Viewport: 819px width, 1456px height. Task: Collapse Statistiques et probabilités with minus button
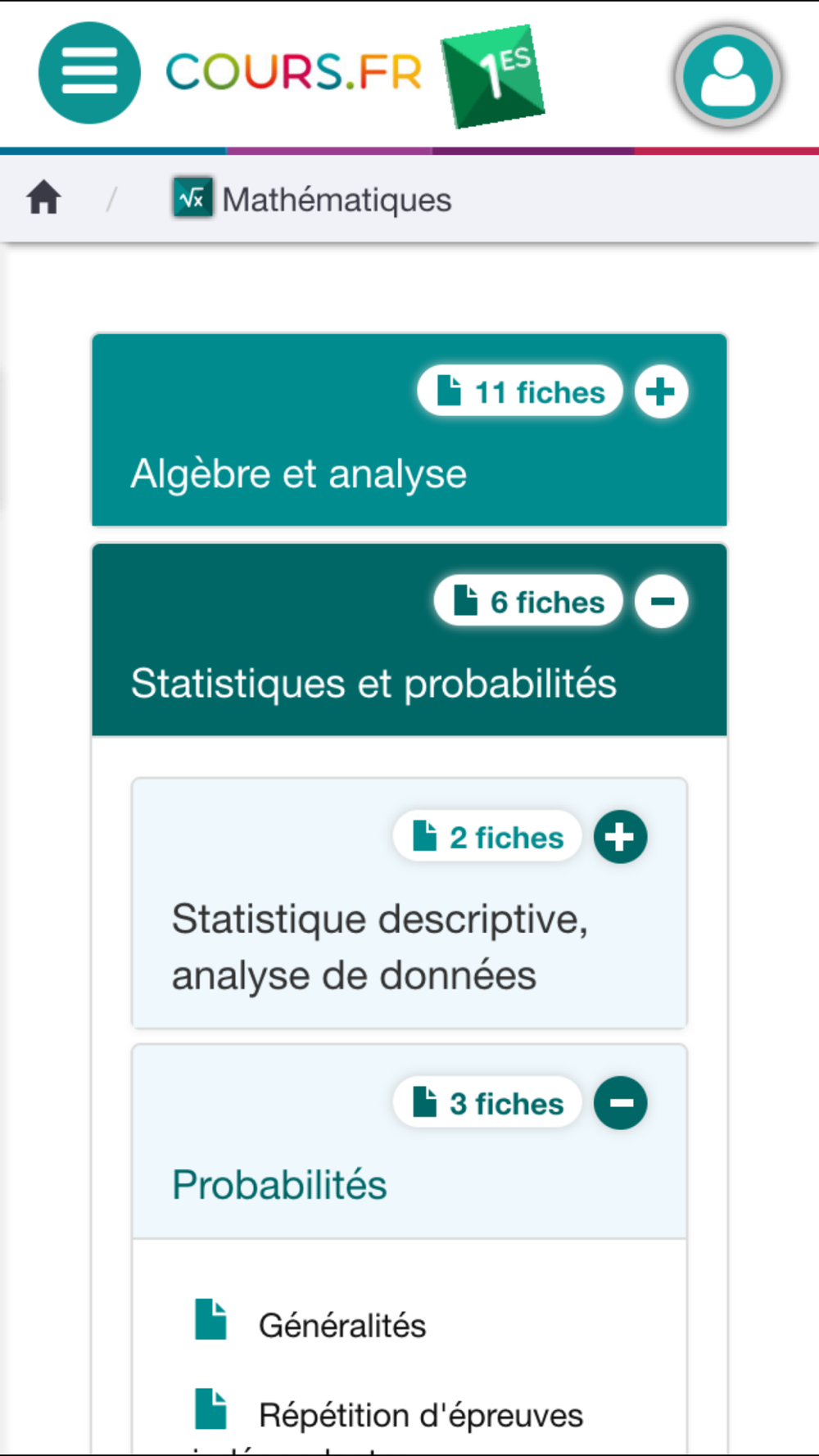661,601
